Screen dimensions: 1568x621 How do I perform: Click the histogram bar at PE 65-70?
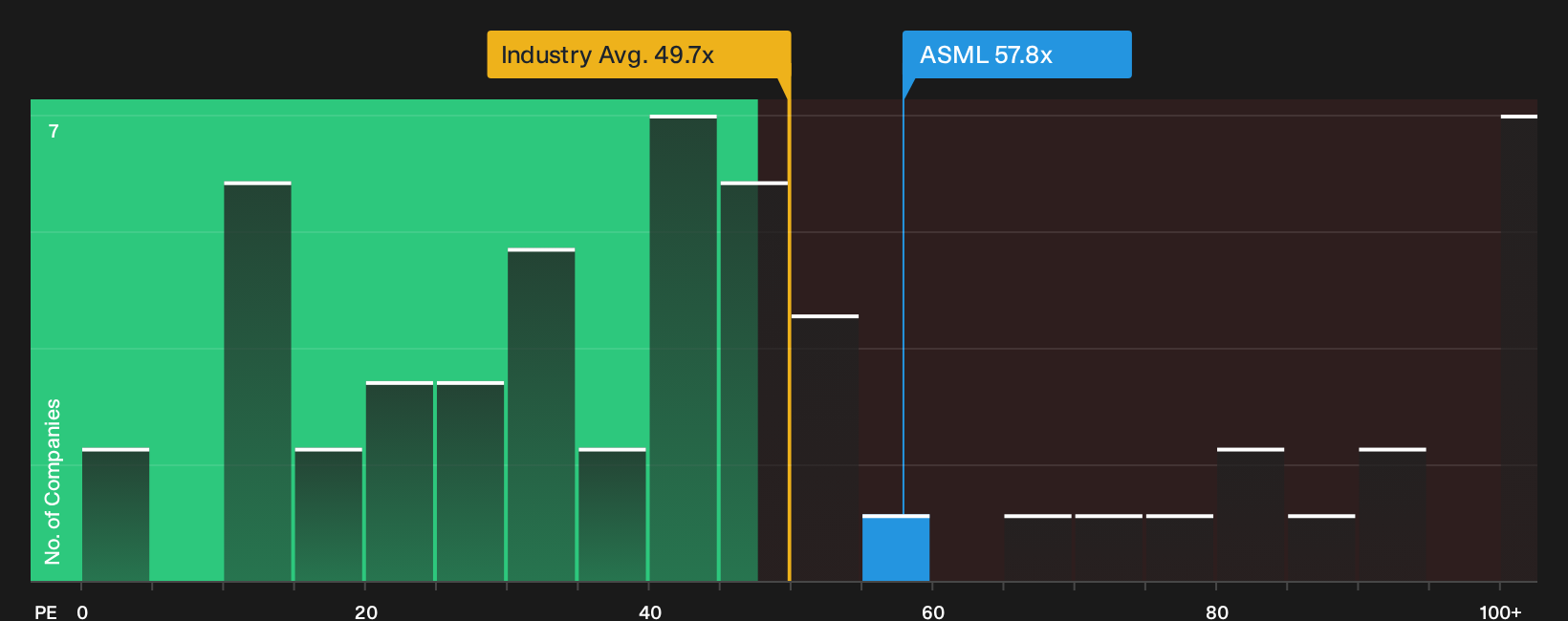(1037, 548)
